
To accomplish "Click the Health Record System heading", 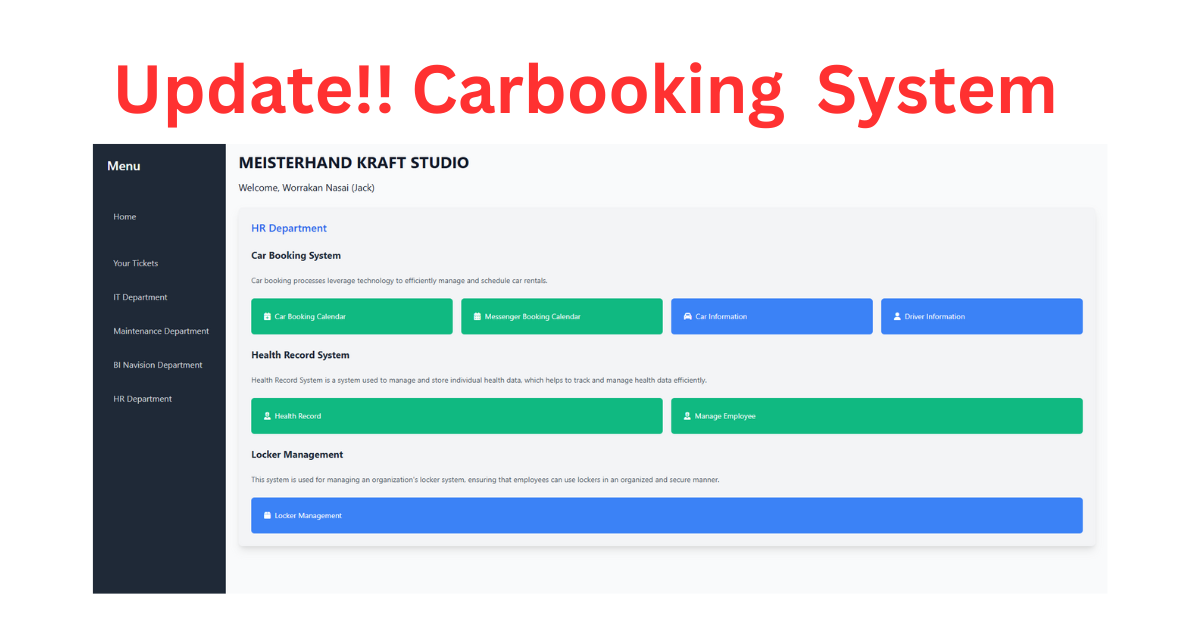I will (x=300, y=355).
